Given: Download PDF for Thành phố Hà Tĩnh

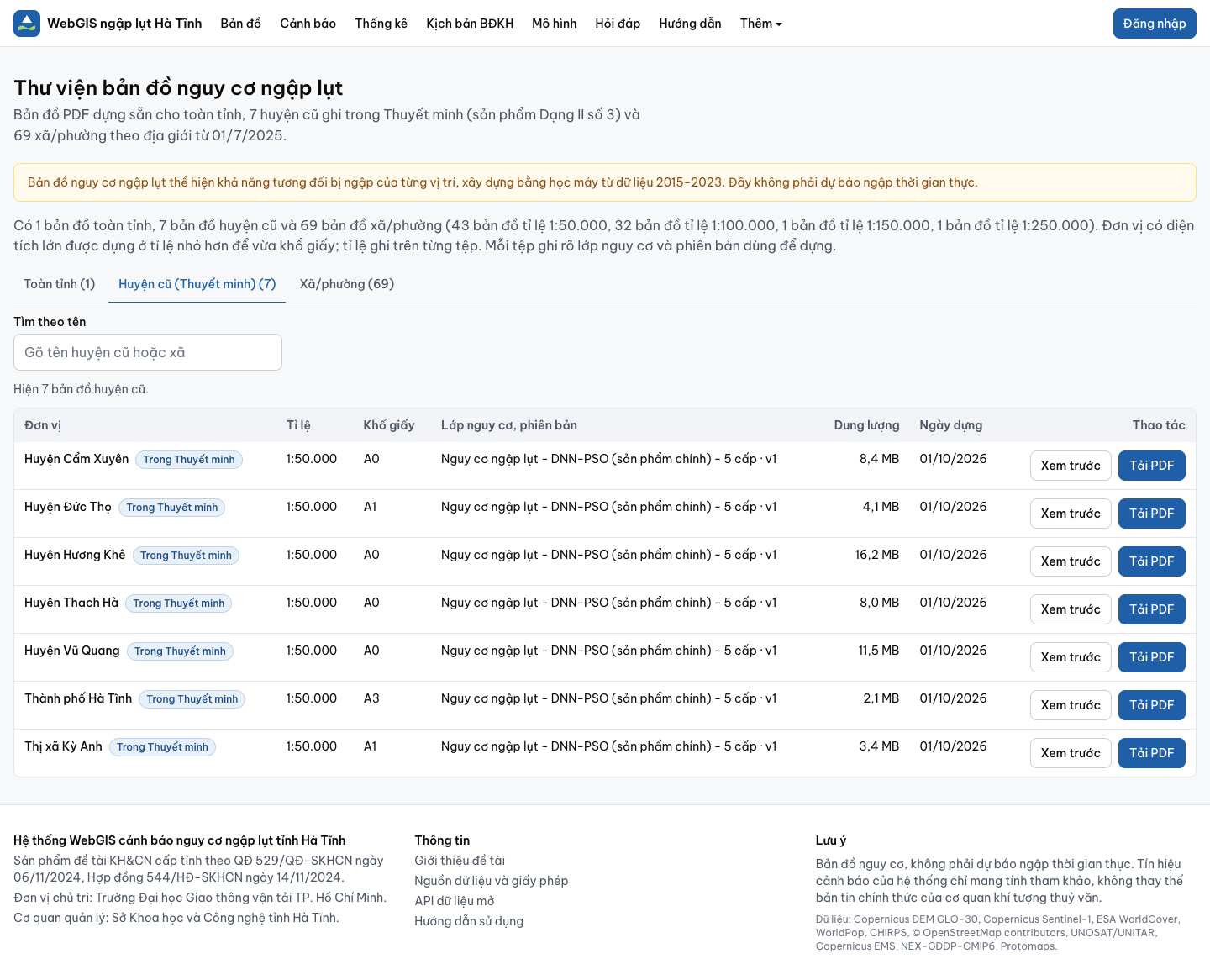Looking at the screenshot, I should coord(1151,705).
